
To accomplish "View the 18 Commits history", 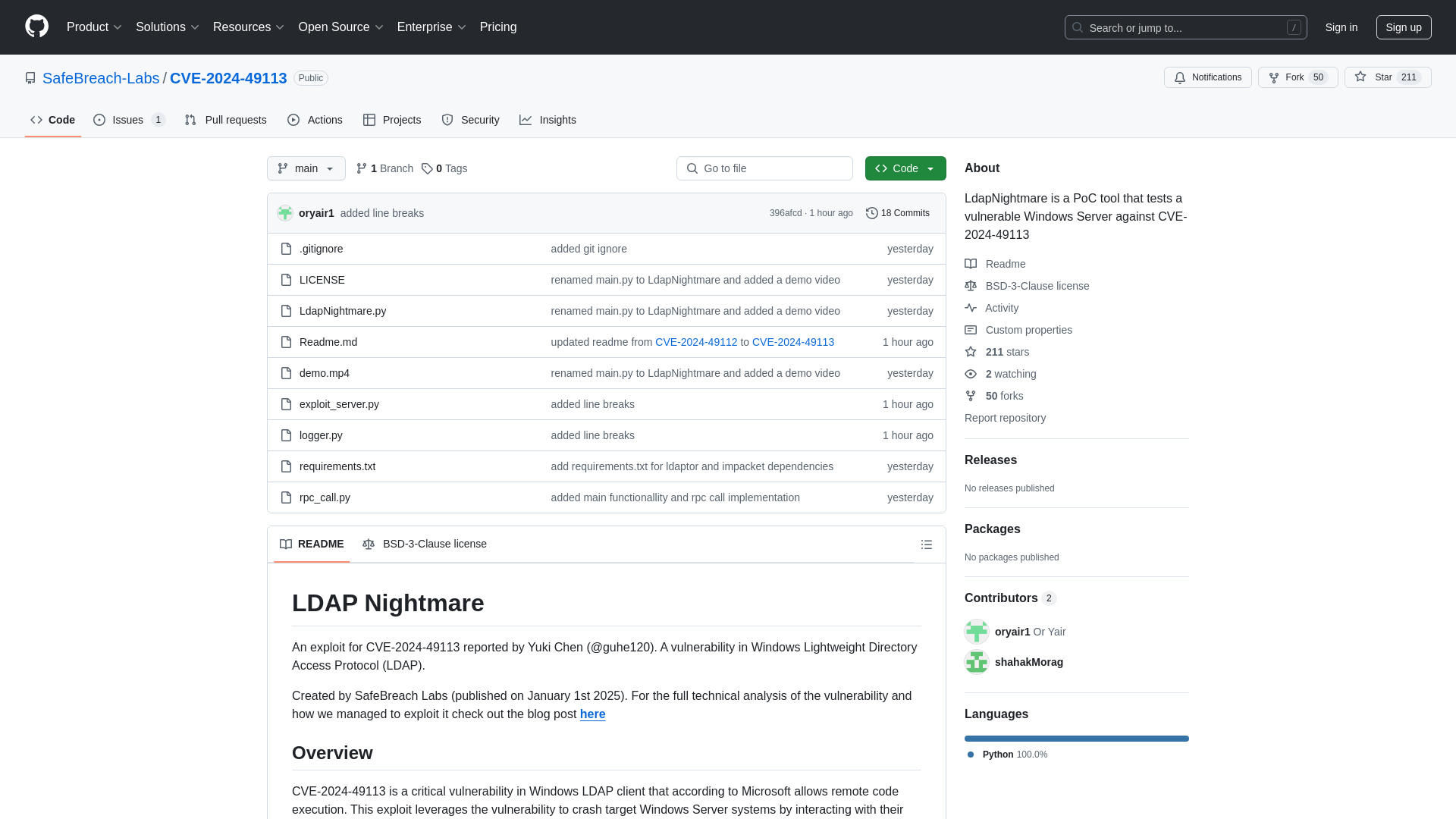I will pos(898,213).
